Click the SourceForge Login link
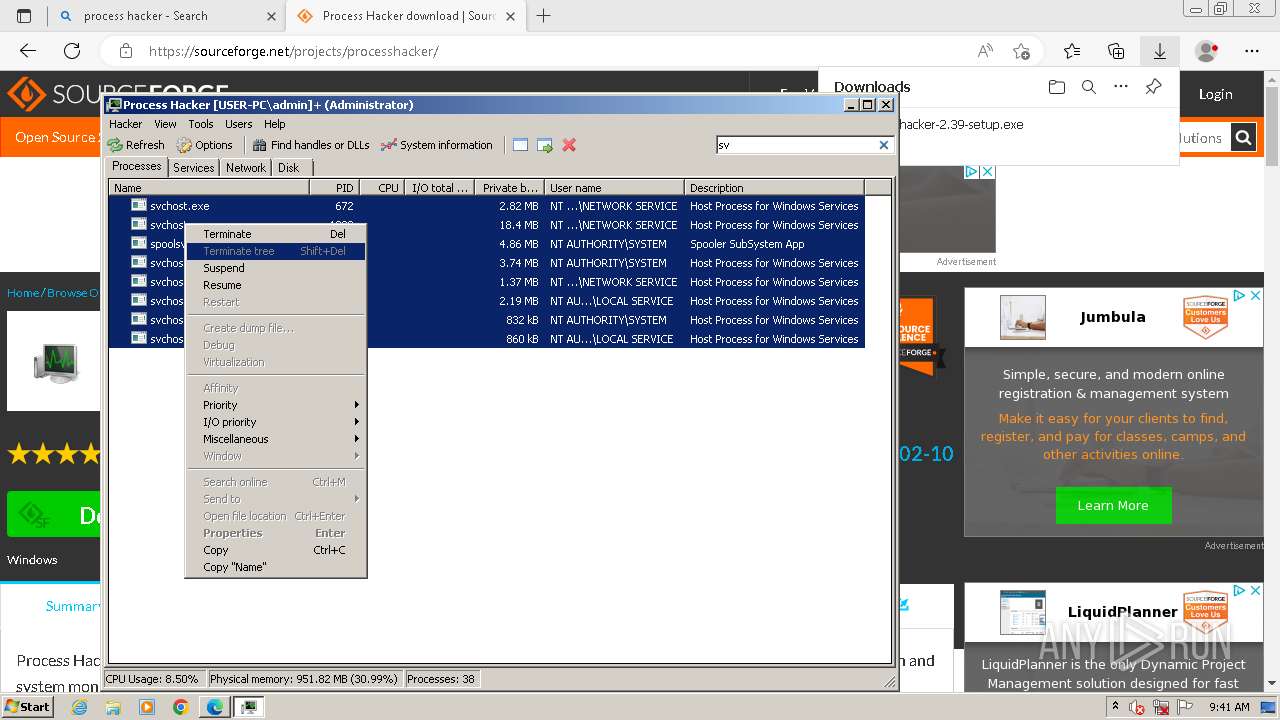This screenshot has height=720, width=1280. pos(1215,94)
